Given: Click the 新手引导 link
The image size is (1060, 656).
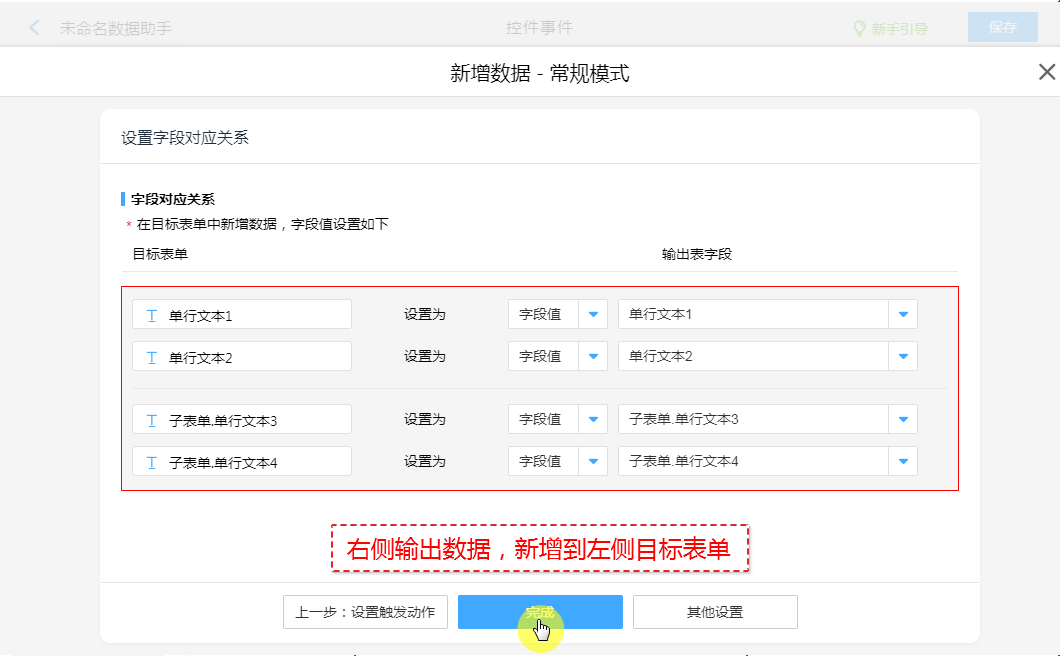Looking at the screenshot, I should point(899,29).
